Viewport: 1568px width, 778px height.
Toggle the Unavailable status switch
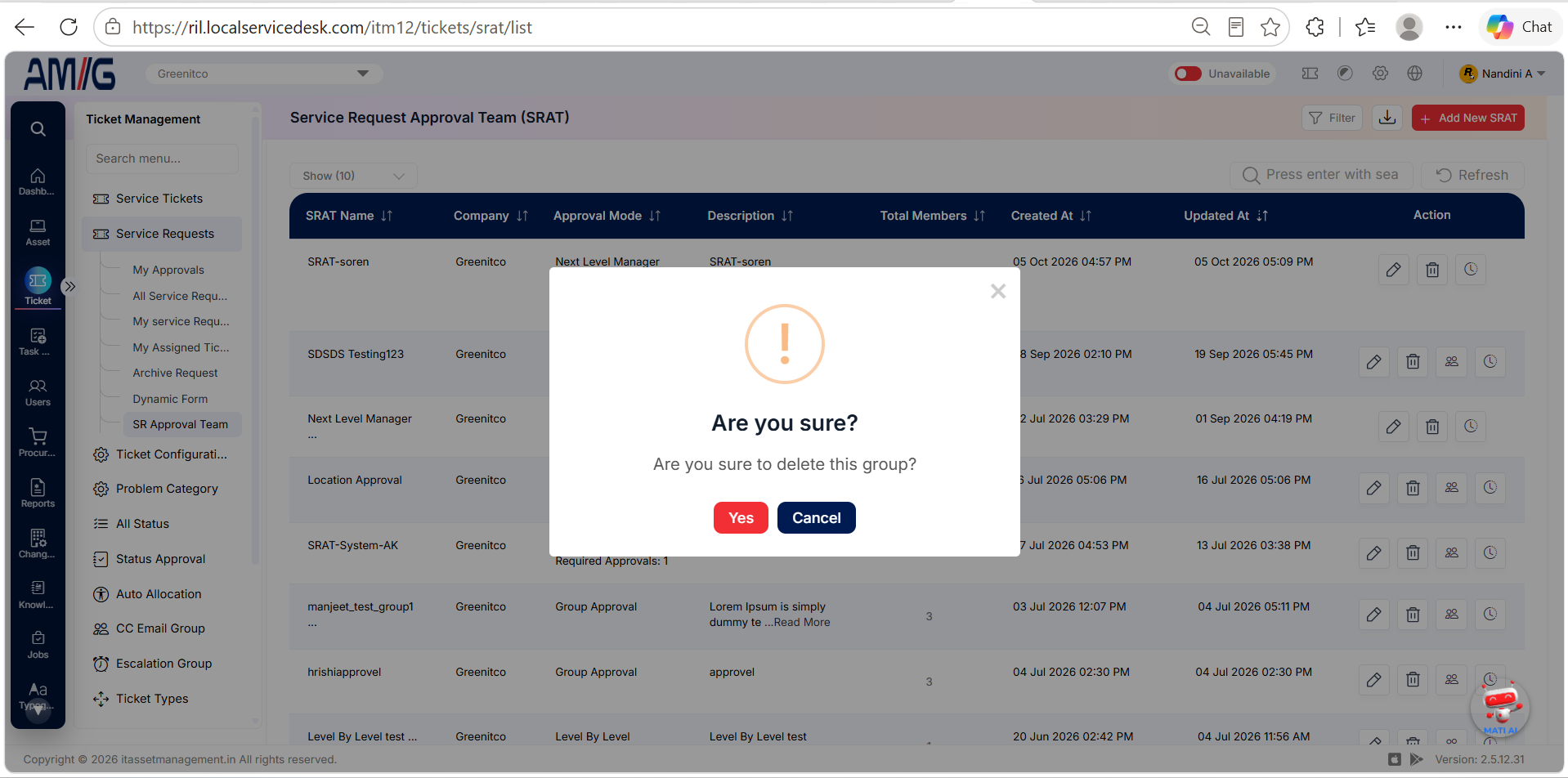(1188, 74)
